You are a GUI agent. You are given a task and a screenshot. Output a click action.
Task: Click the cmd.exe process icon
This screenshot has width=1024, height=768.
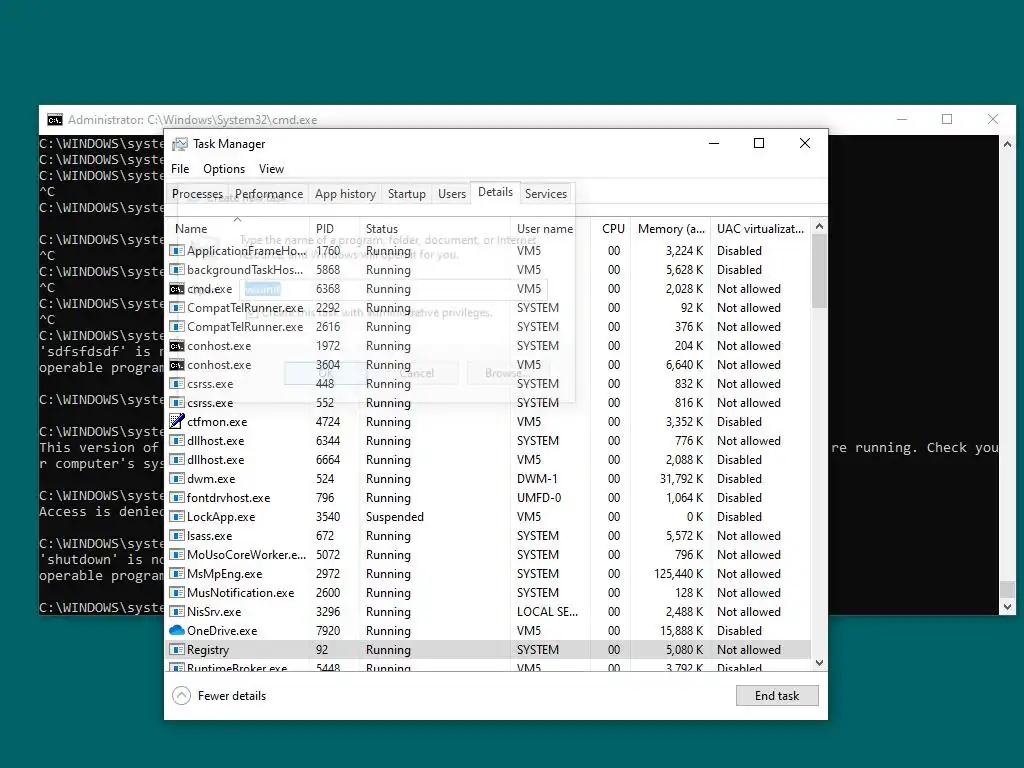[176, 289]
